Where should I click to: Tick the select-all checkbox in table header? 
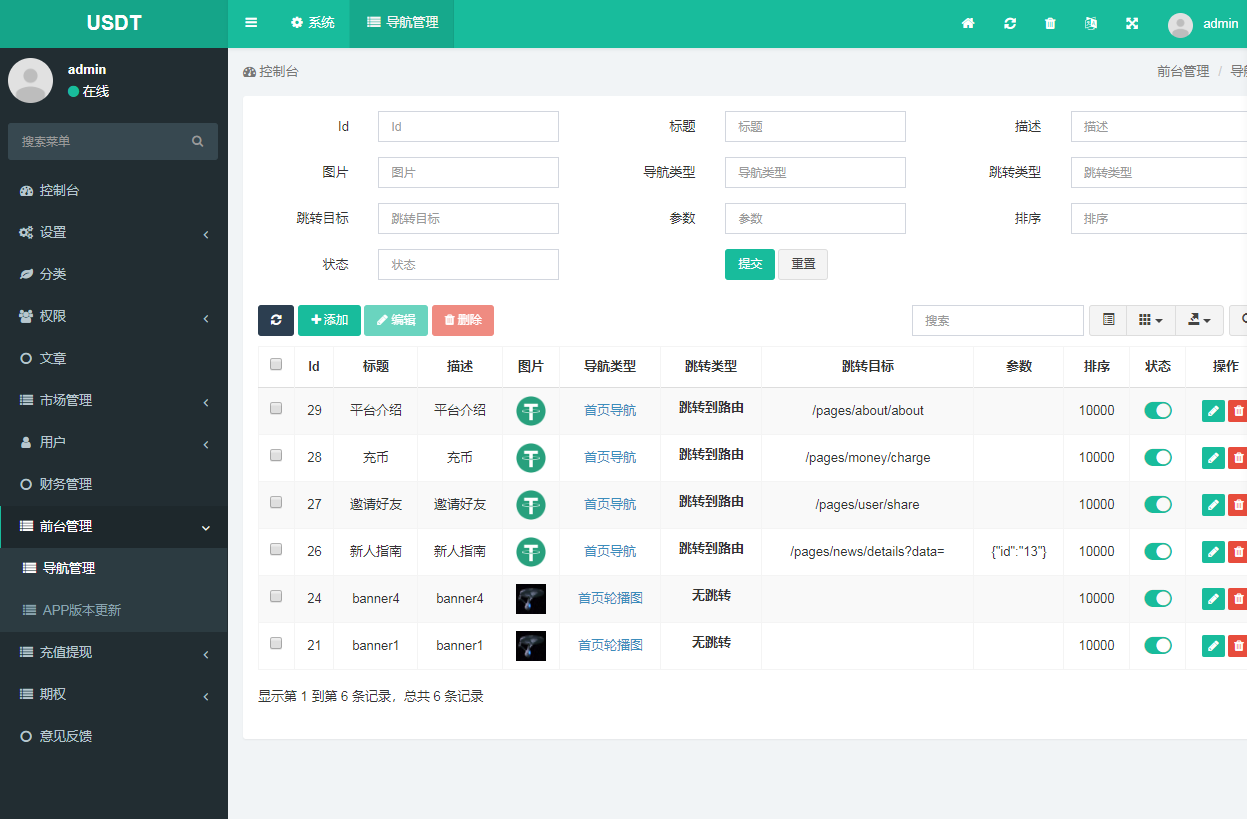pos(276,364)
